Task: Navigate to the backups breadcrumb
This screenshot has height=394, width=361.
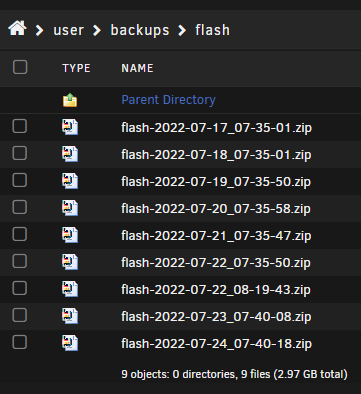Action: coord(140,30)
